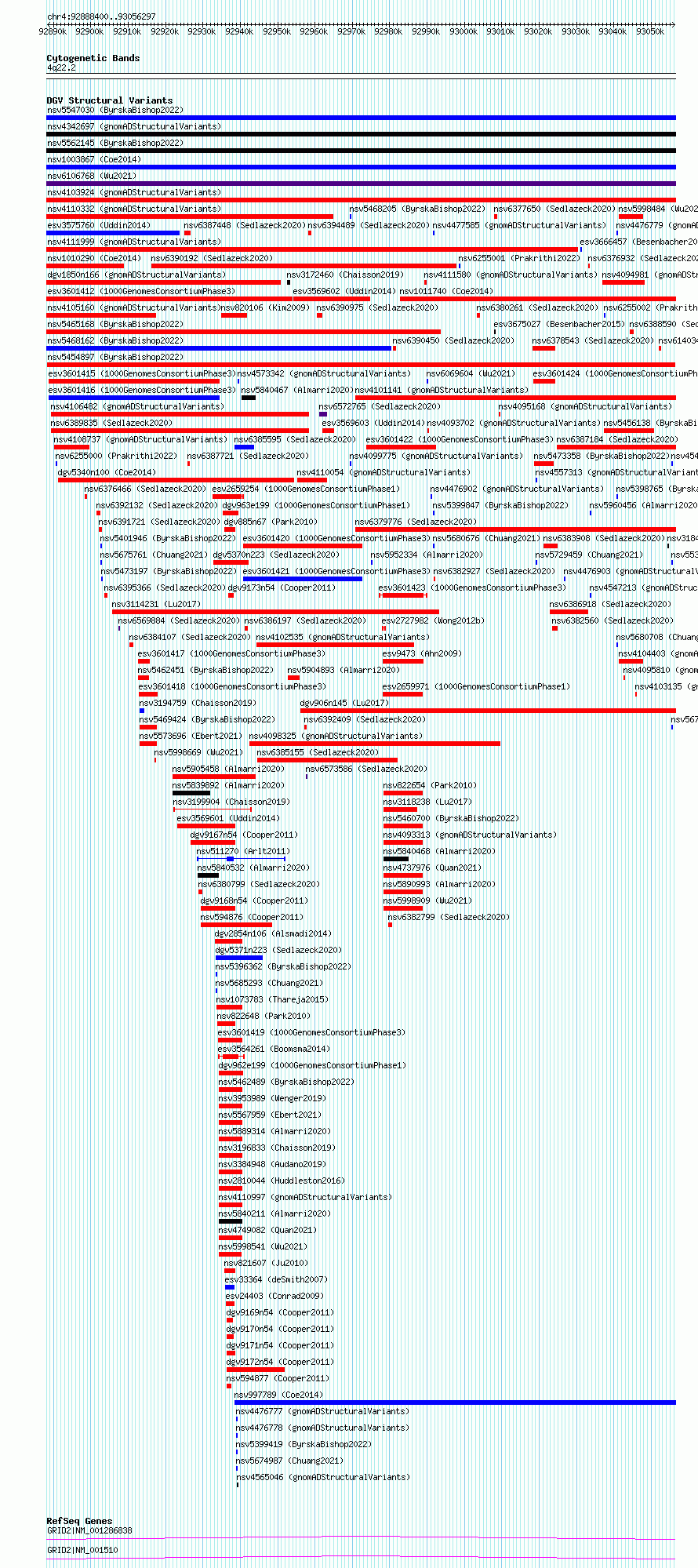Open nsv6255001 (Prakrithi2022) variant

(x=519, y=258)
